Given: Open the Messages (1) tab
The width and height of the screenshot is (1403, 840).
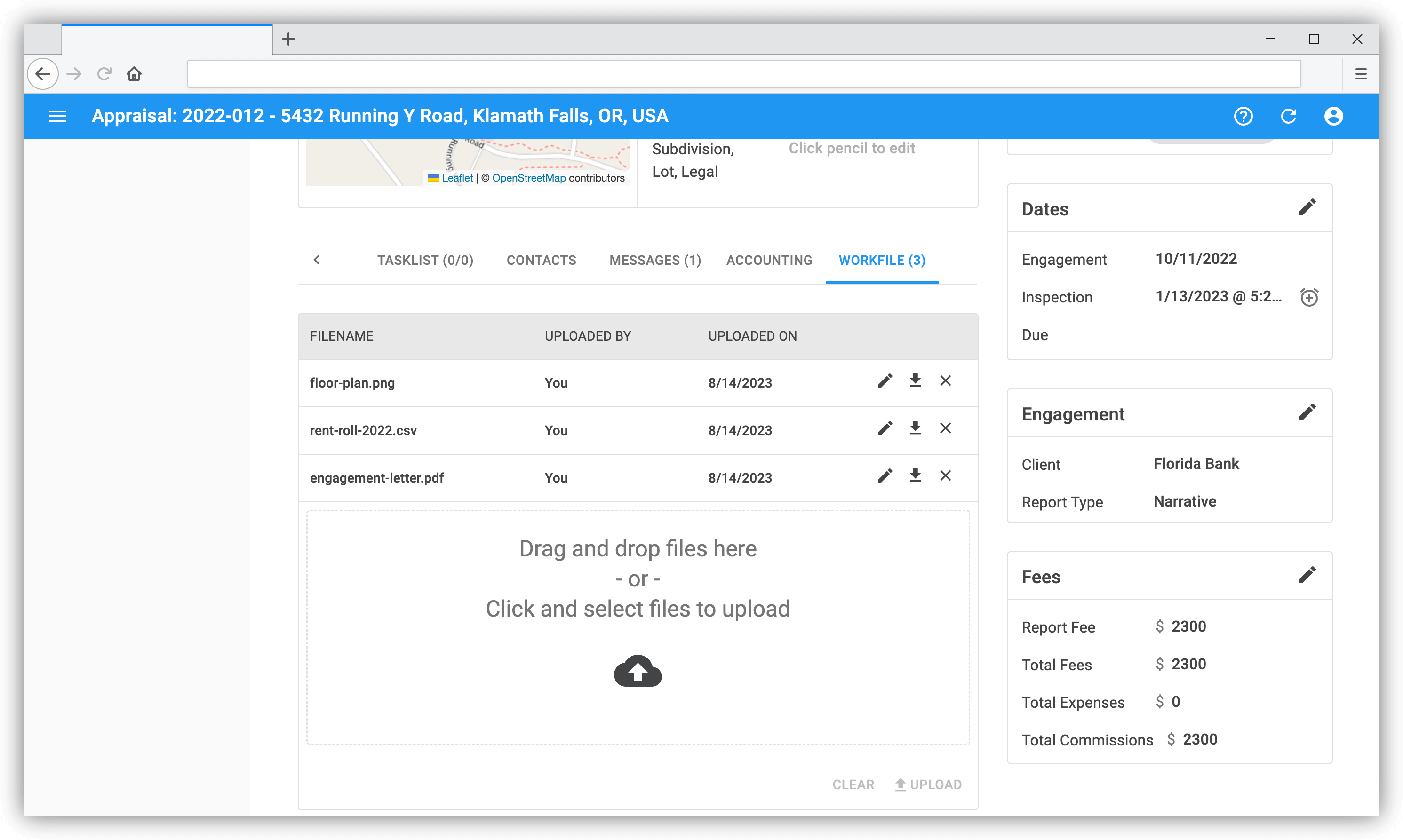Looking at the screenshot, I should tap(655, 261).
